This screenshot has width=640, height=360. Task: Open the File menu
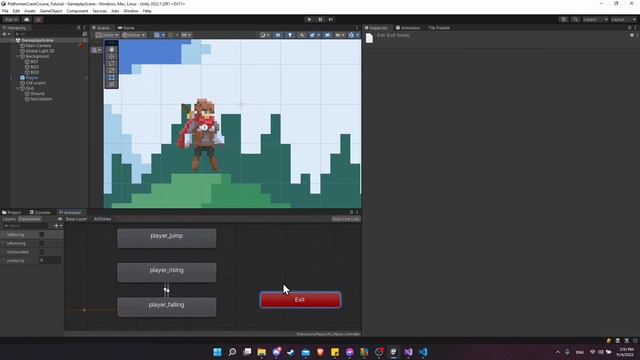5,11
